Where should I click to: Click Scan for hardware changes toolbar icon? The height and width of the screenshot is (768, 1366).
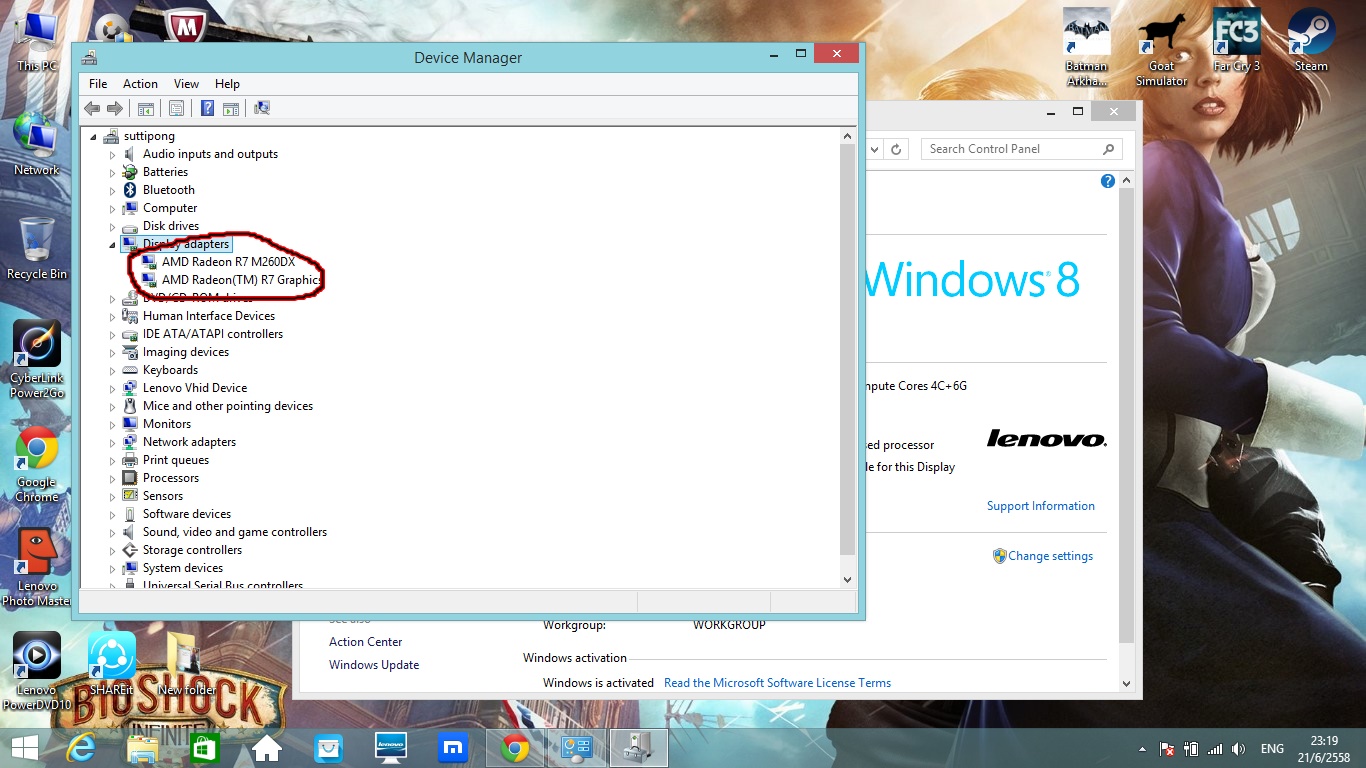(x=262, y=108)
